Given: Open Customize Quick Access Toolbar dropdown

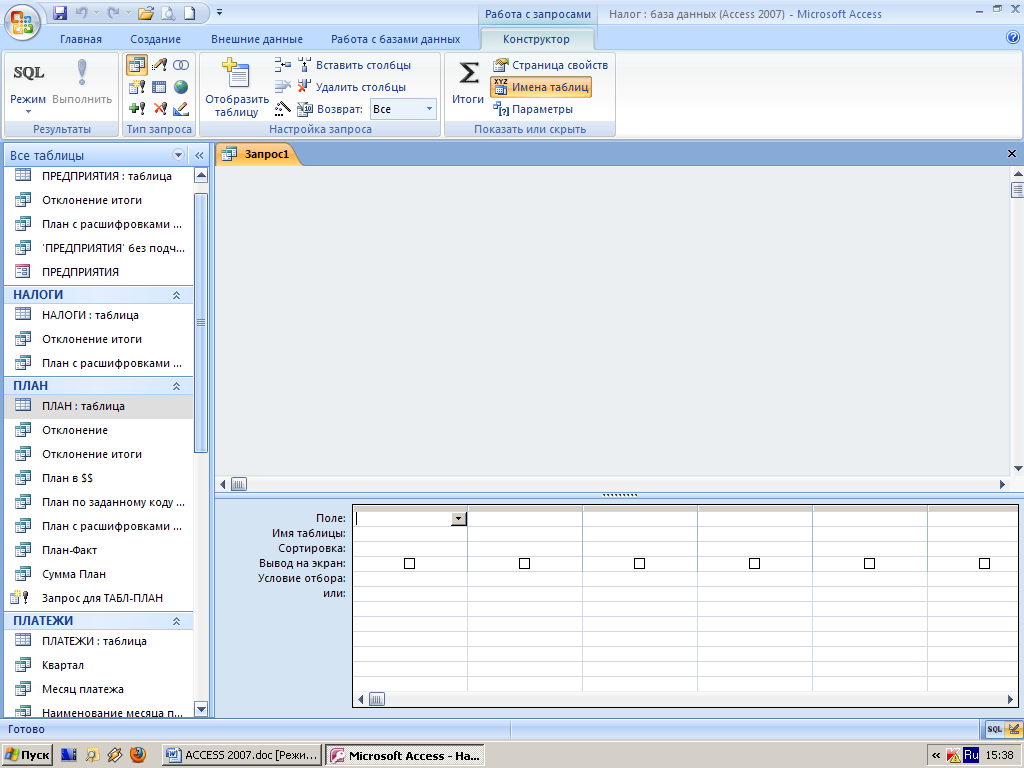Looking at the screenshot, I should [219, 12].
